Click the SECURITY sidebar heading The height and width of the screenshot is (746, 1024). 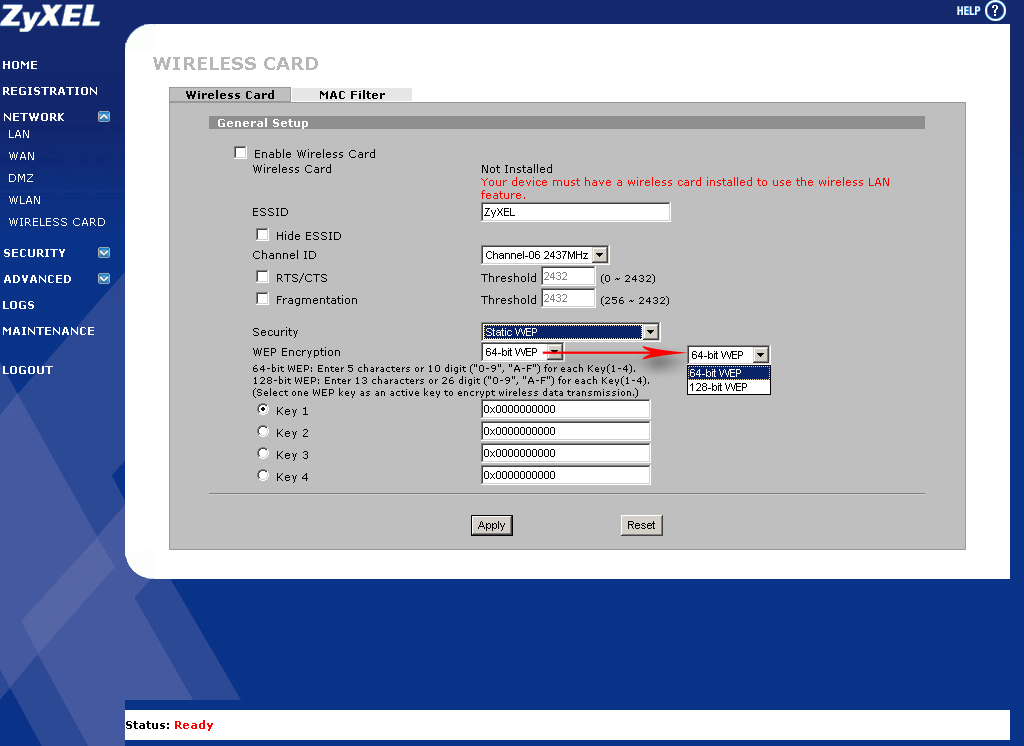click(x=35, y=253)
